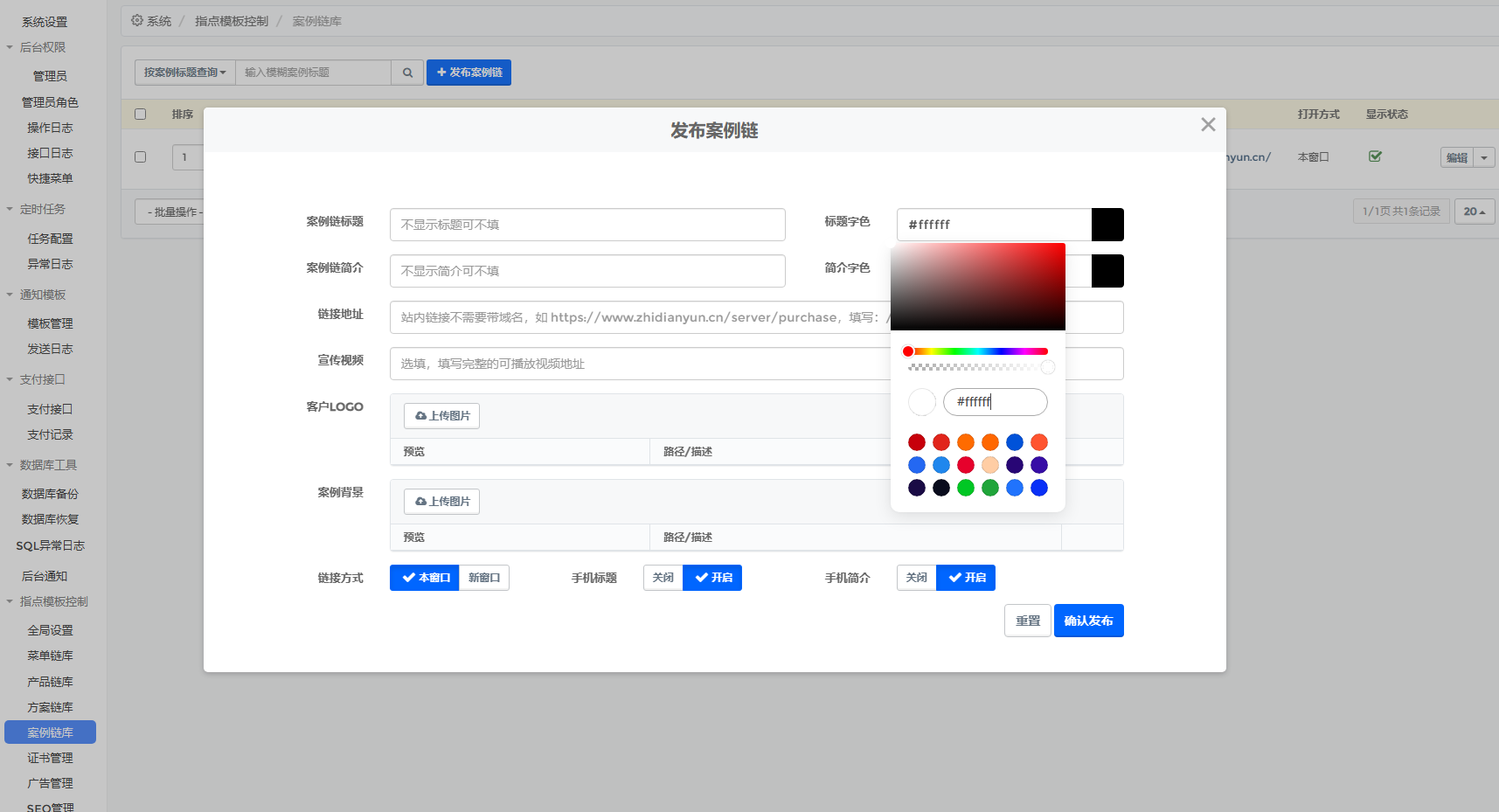The width and height of the screenshot is (1499, 812).
Task: Click the white current-color preview circle
Action: 922,402
